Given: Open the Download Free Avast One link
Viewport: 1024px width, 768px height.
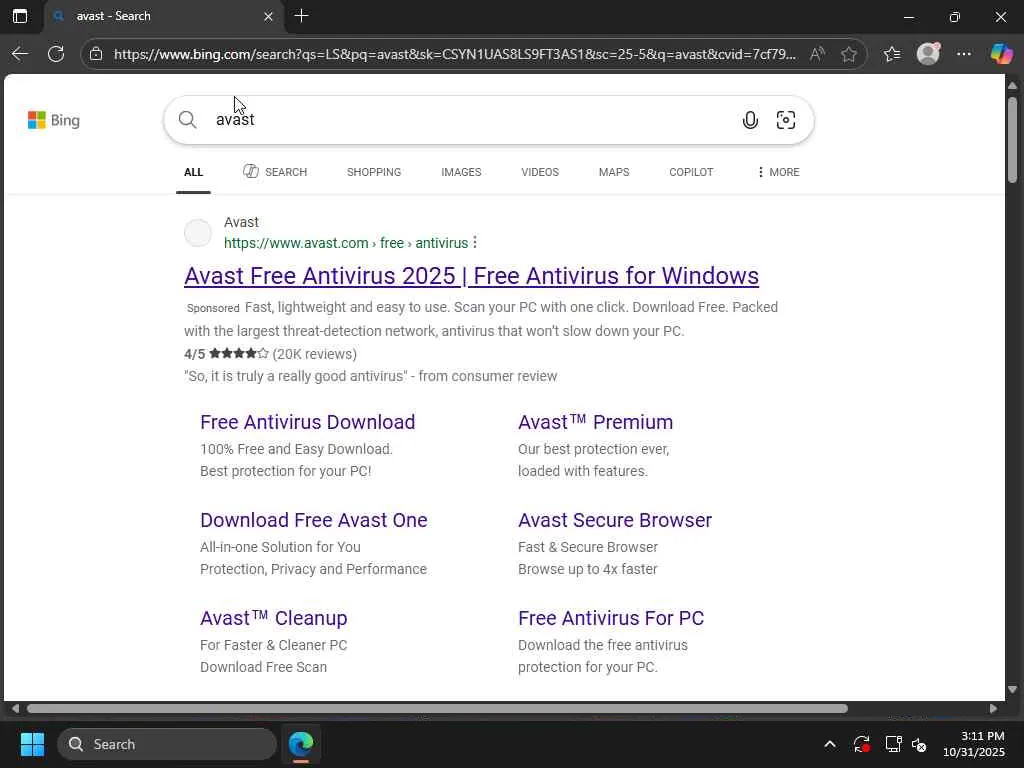Looking at the screenshot, I should click(x=313, y=520).
